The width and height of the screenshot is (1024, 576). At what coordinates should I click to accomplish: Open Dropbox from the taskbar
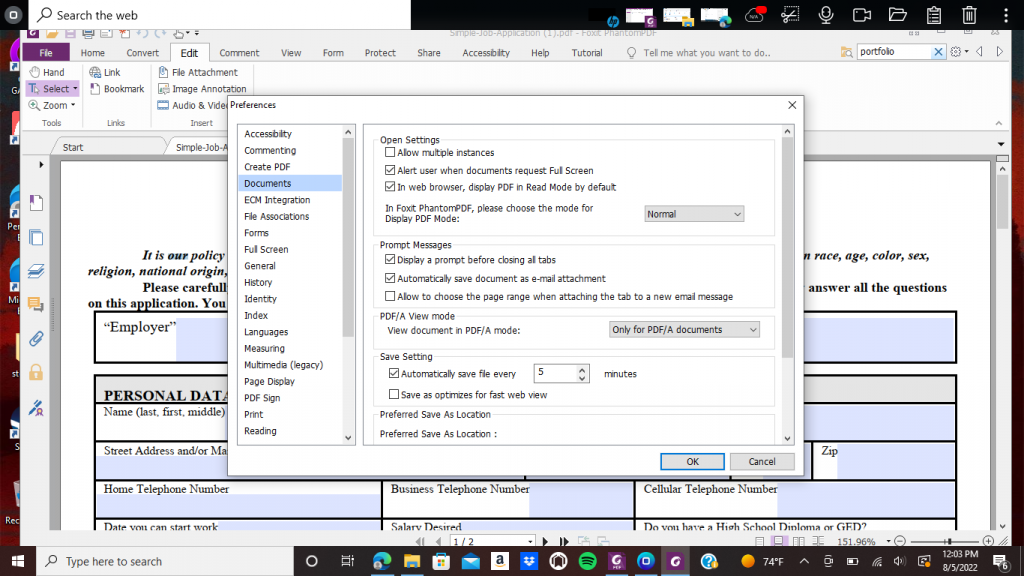[529, 561]
